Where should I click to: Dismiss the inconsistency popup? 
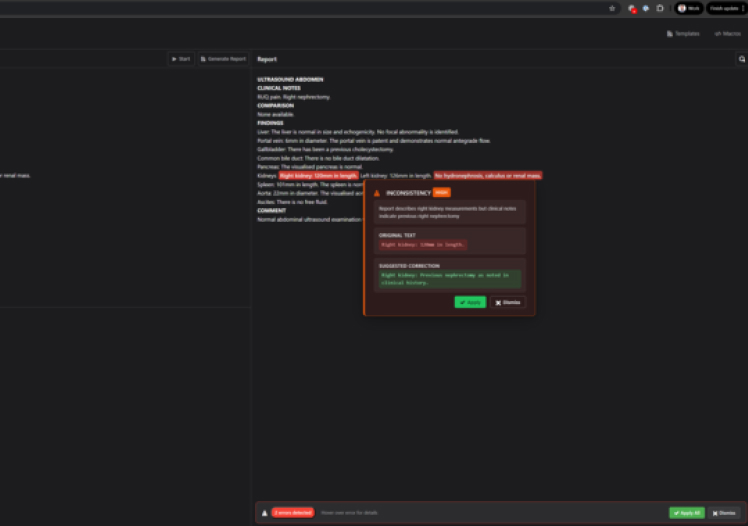pos(508,302)
